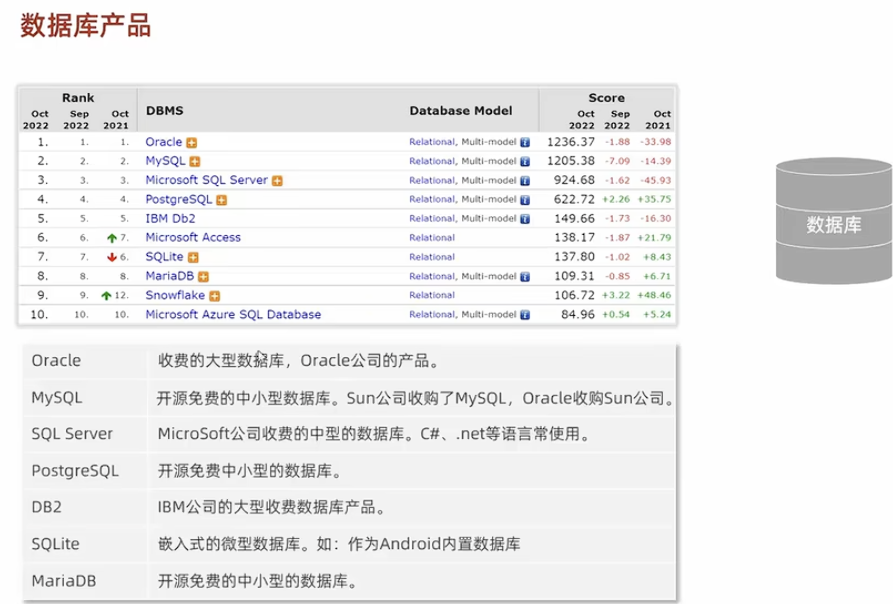
Task: Click the DBMS column header
Action: [165, 110]
